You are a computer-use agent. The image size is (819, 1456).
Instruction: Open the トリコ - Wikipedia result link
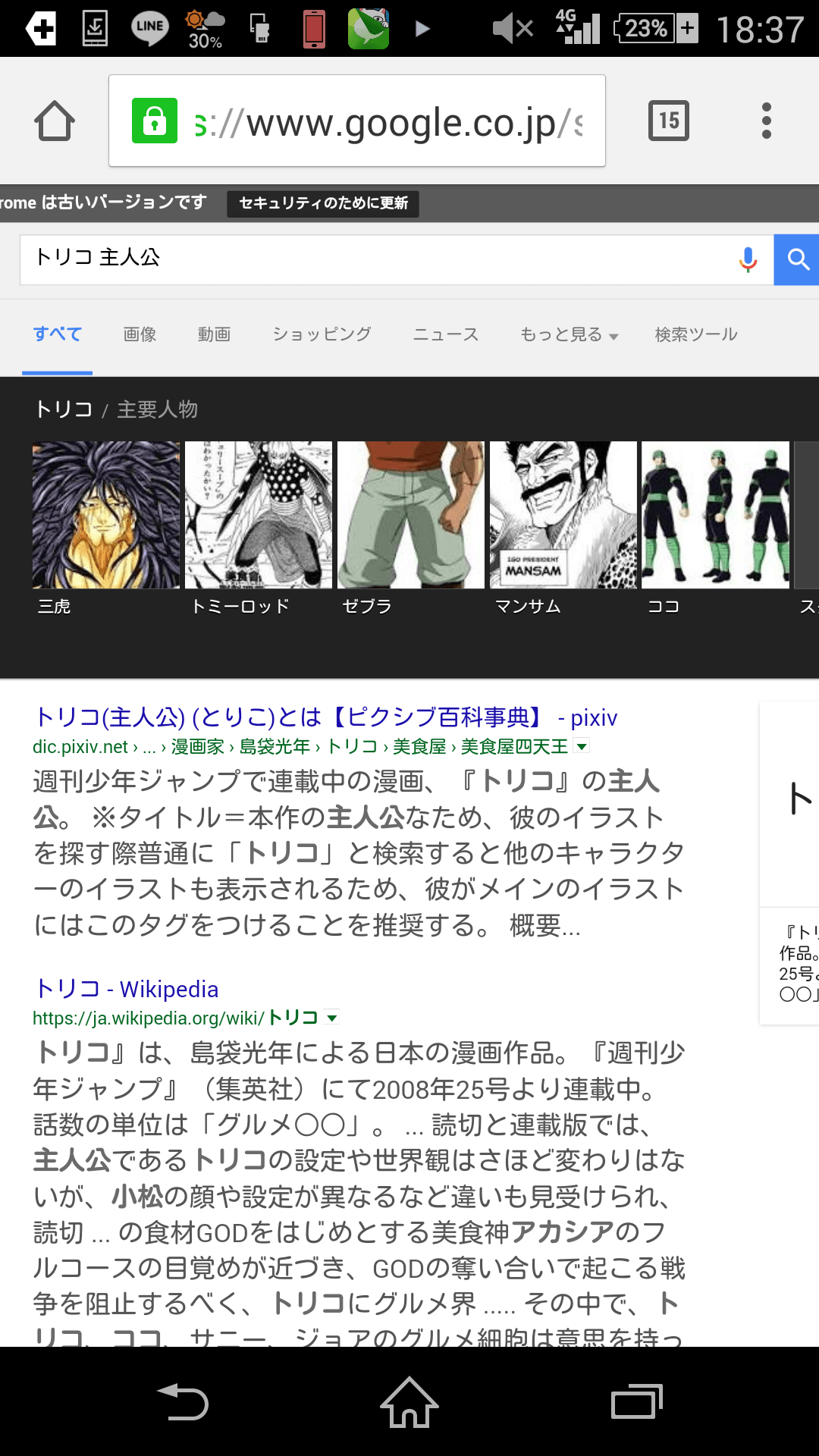pos(127,989)
